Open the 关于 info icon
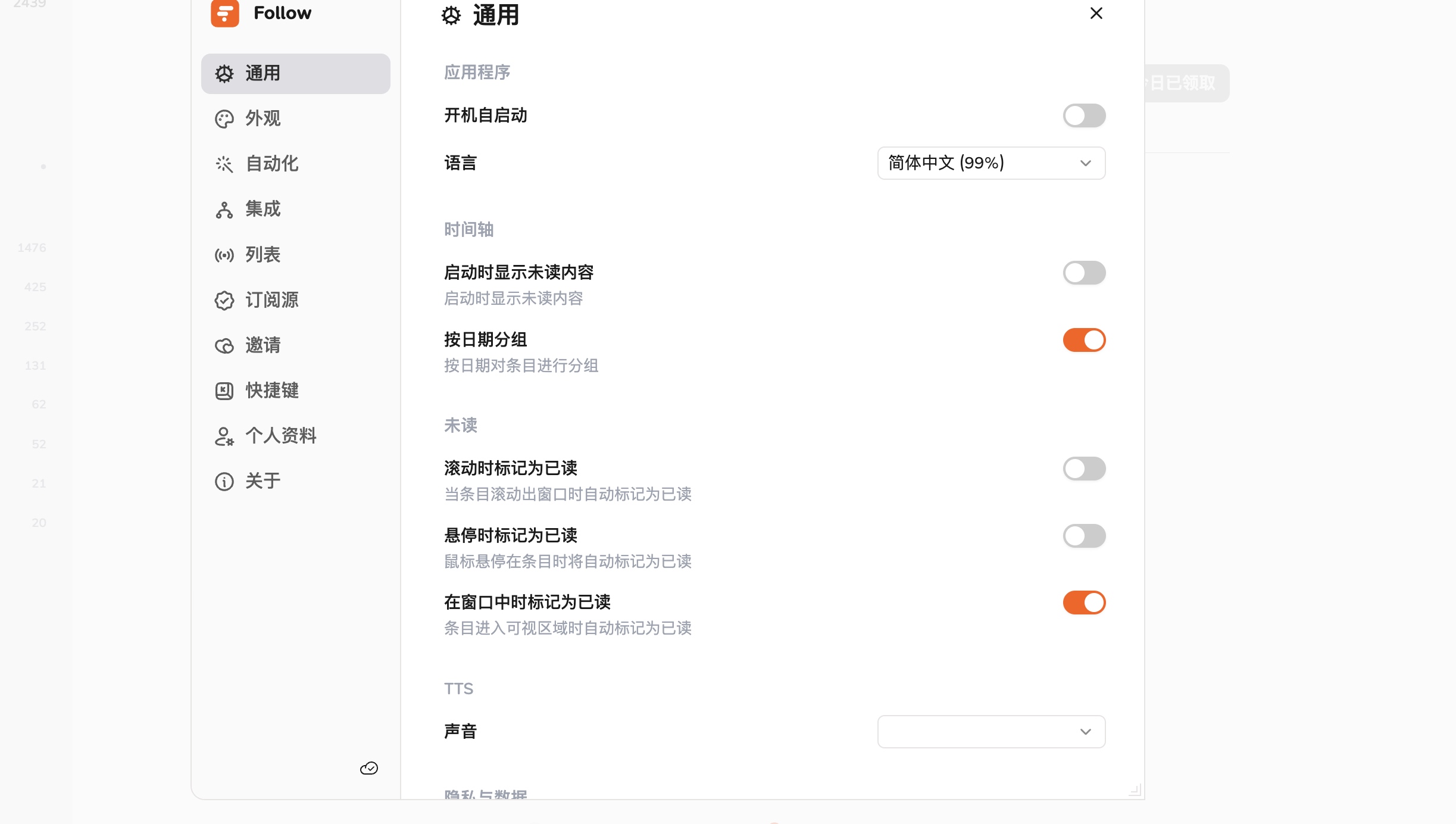Image resolution: width=1456 pixels, height=824 pixels. point(224,482)
